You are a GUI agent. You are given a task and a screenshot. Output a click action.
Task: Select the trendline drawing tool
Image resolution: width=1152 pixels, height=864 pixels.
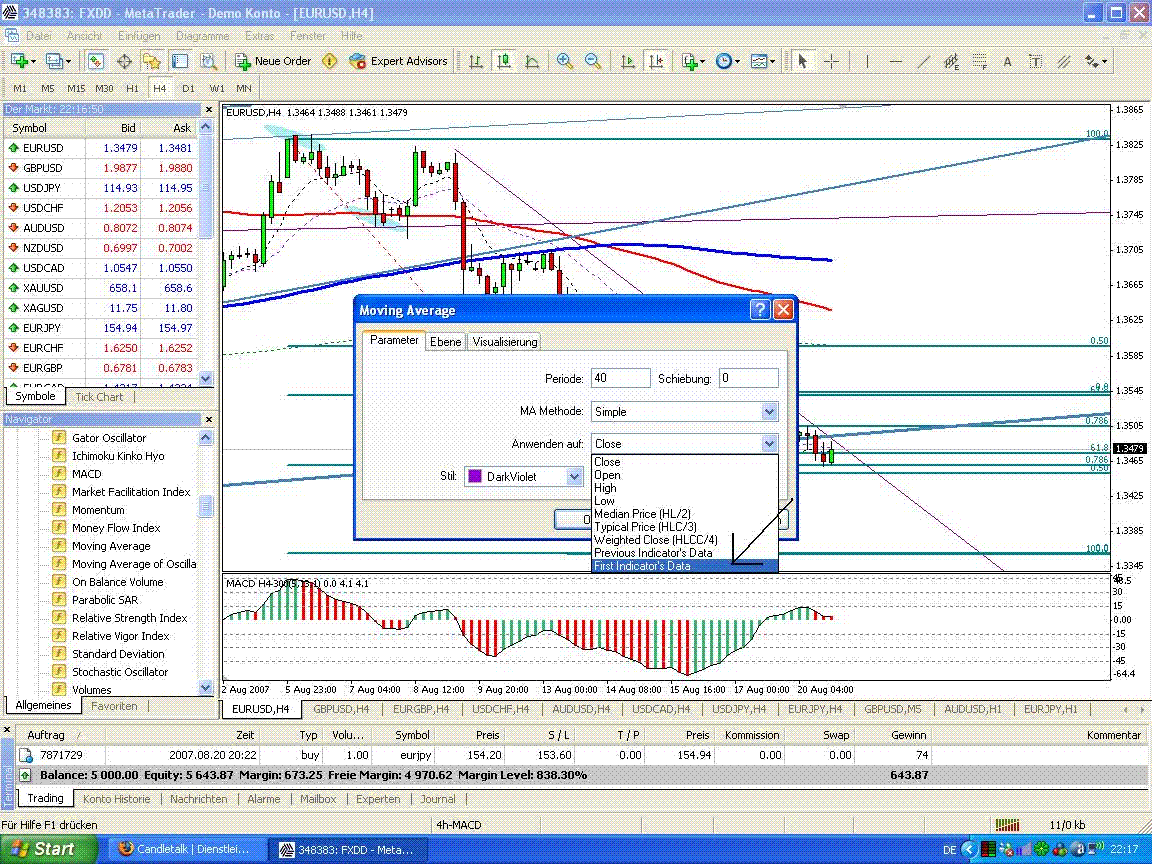pyautogui.click(x=924, y=61)
